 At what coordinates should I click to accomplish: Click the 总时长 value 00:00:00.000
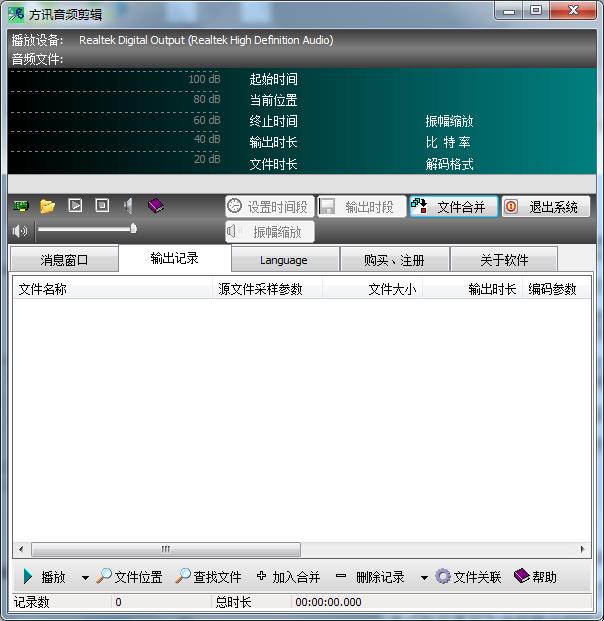328,602
